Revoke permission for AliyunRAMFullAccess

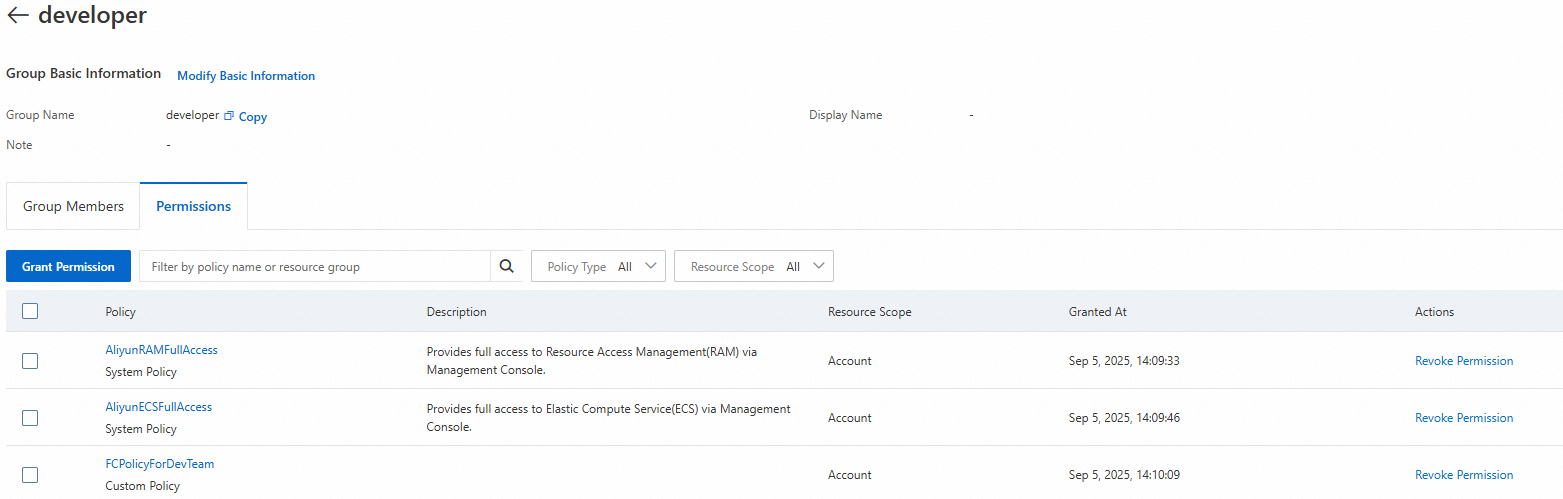tap(1463, 361)
